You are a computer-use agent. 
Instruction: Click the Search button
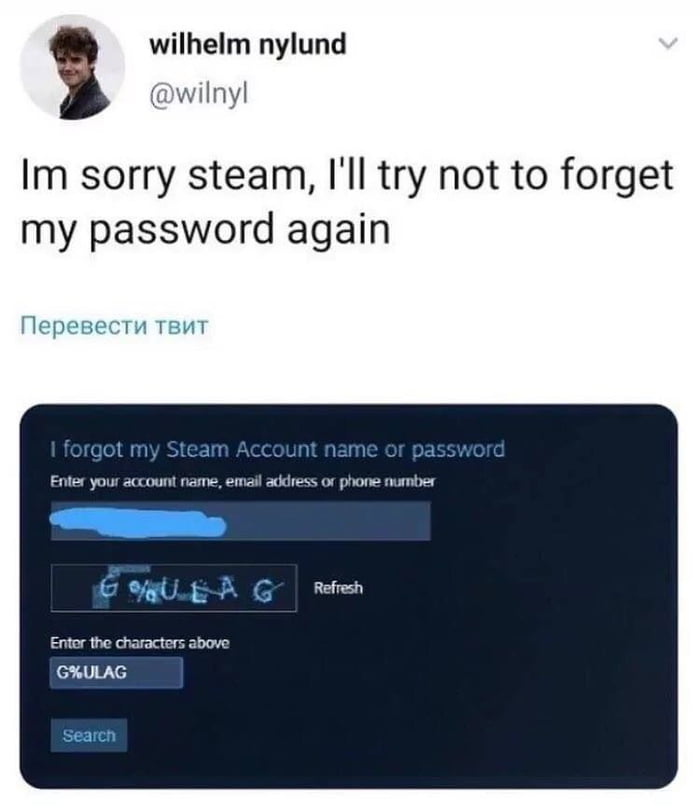[x=89, y=735]
